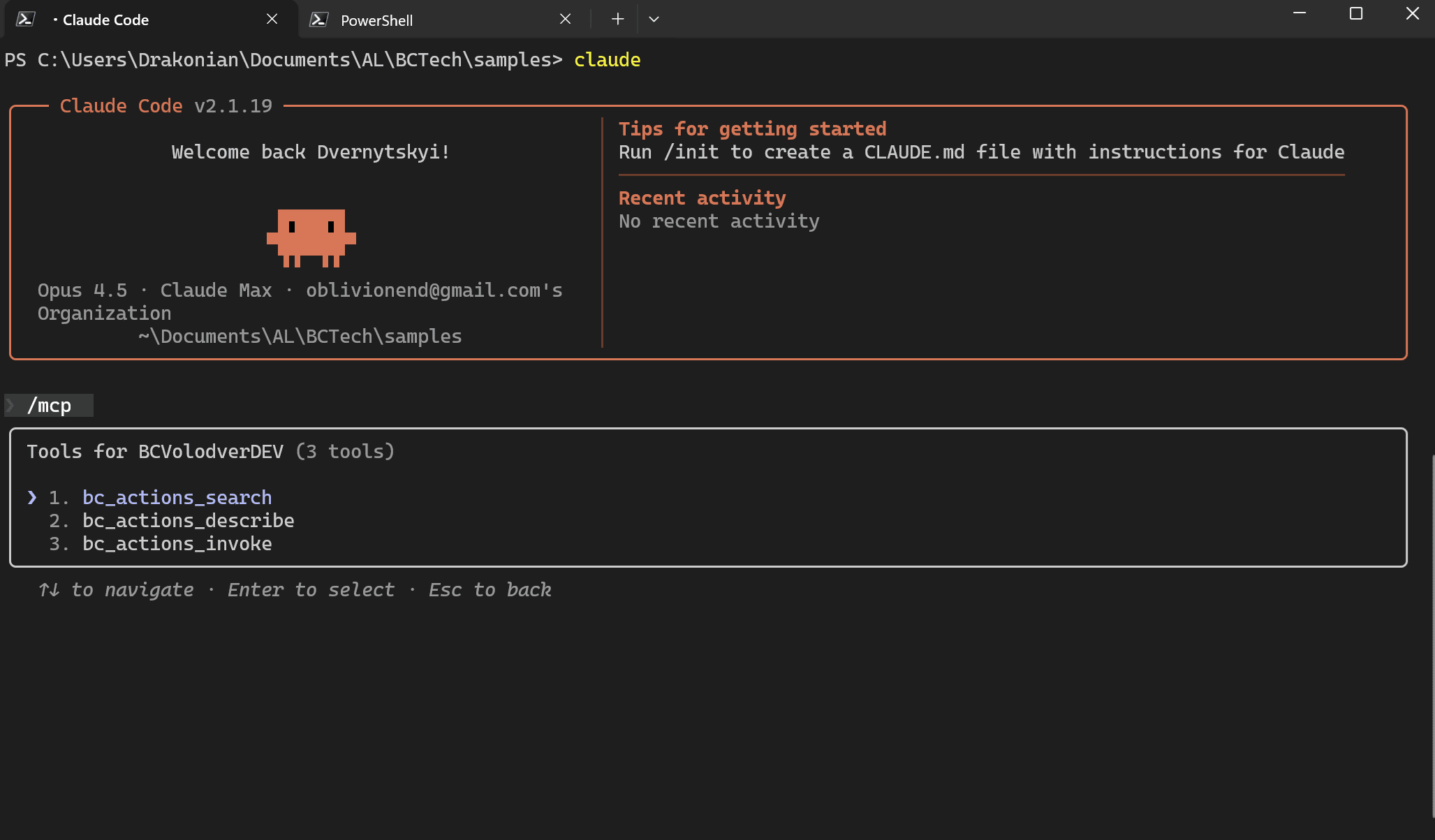Image resolution: width=1435 pixels, height=840 pixels.
Task: Click the selection arrow beside bc_actions_search
Action: click(32, 497)
